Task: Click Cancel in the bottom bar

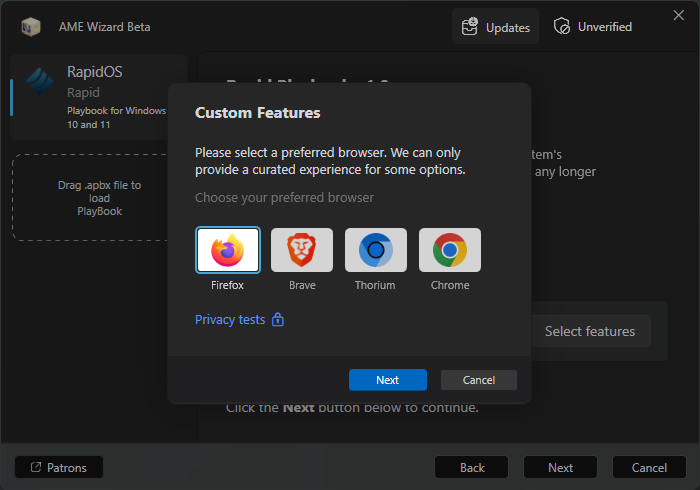Action: [649, 467]
